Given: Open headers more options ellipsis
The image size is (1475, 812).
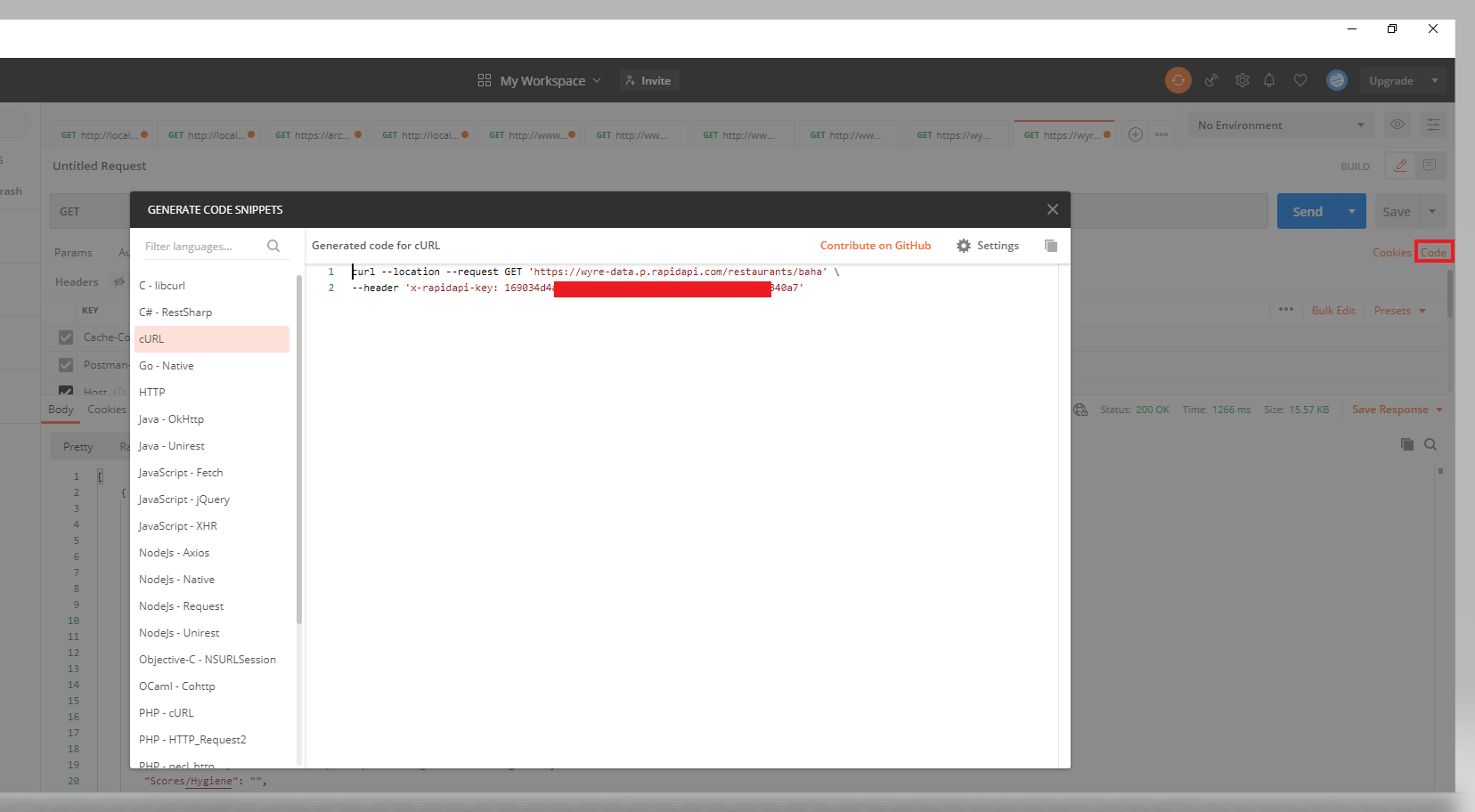Looking at the screenshot, I should [x=1286, y=310].
